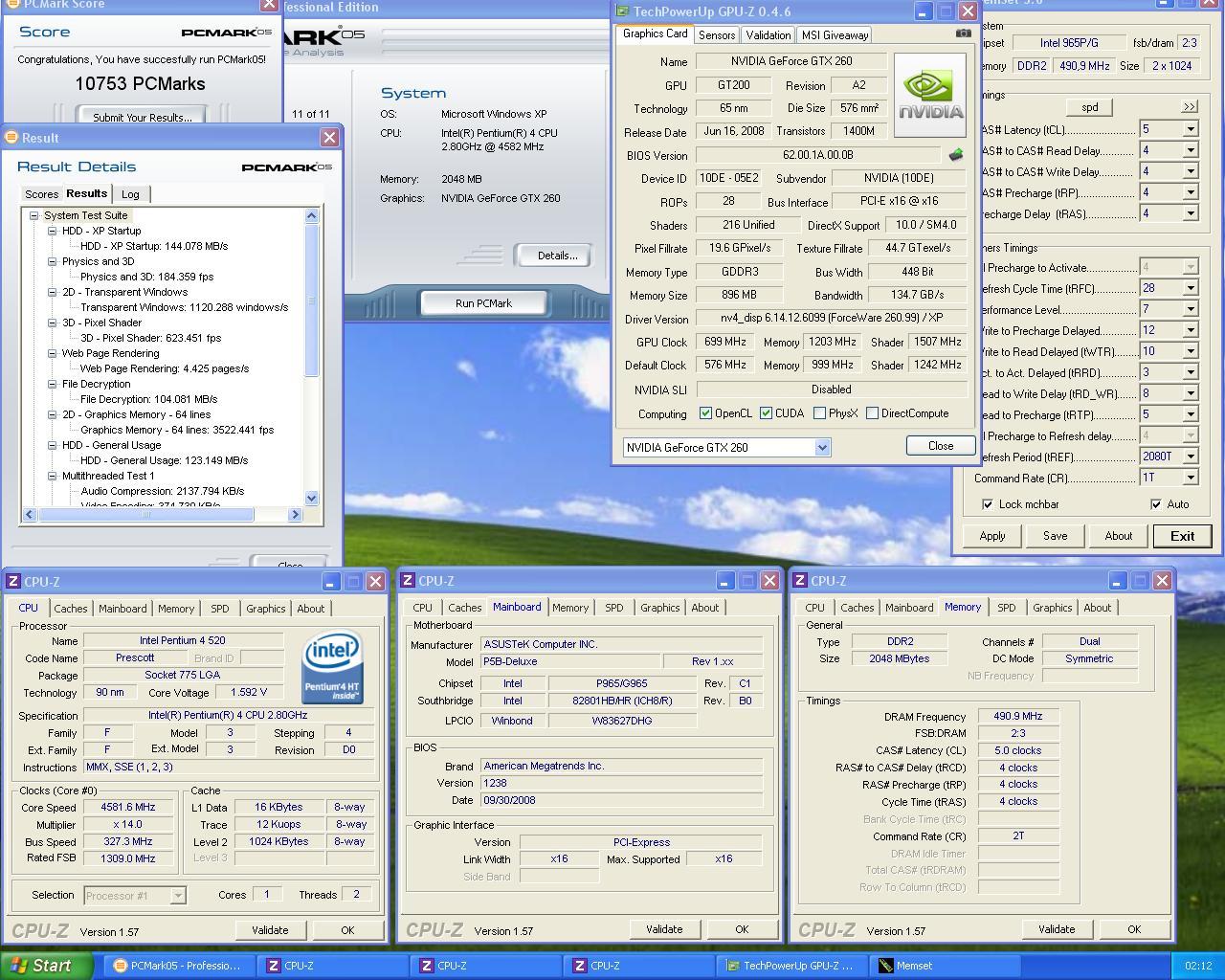Viewport: 1225px width, 980px height.
Task: Open the Performance Level dropdown
Action: [x=1191, y=309]
